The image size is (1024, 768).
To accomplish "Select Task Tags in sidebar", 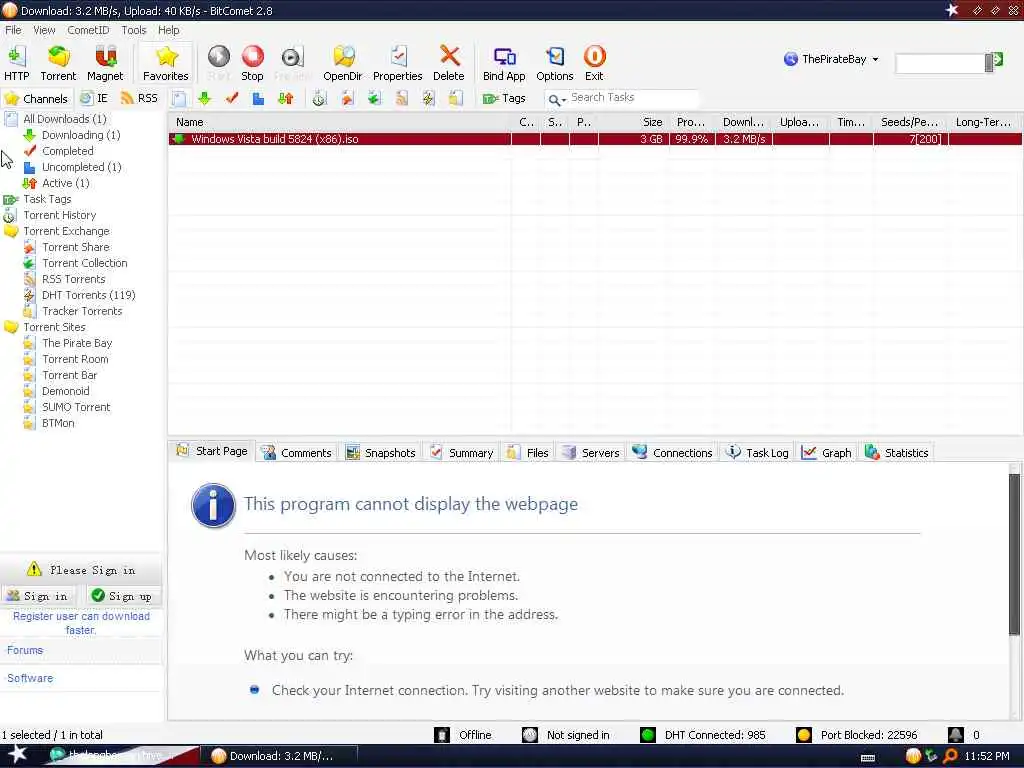I will tap(47, 199).
